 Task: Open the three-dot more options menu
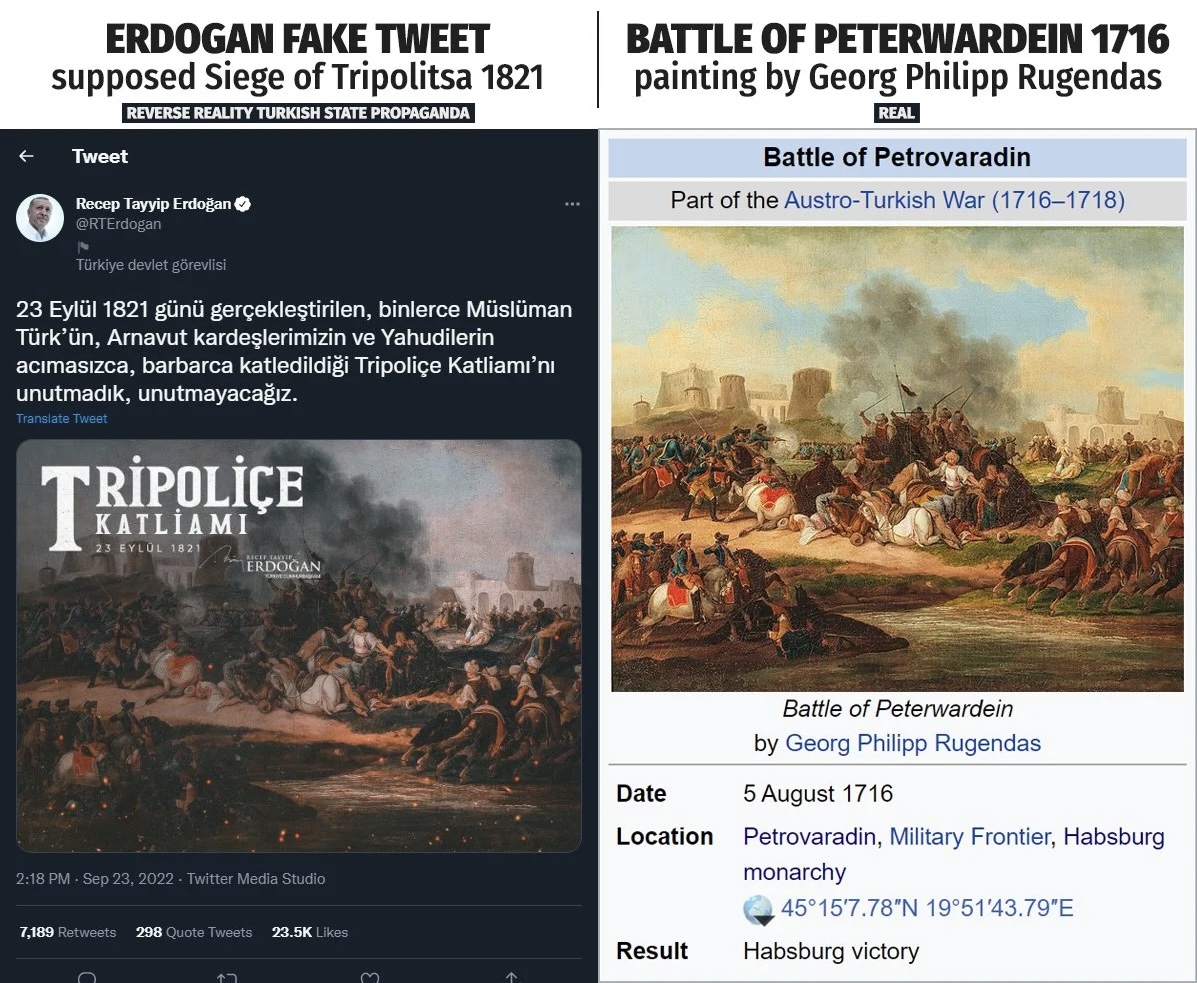pyautogui.click(x=572, y=204)
